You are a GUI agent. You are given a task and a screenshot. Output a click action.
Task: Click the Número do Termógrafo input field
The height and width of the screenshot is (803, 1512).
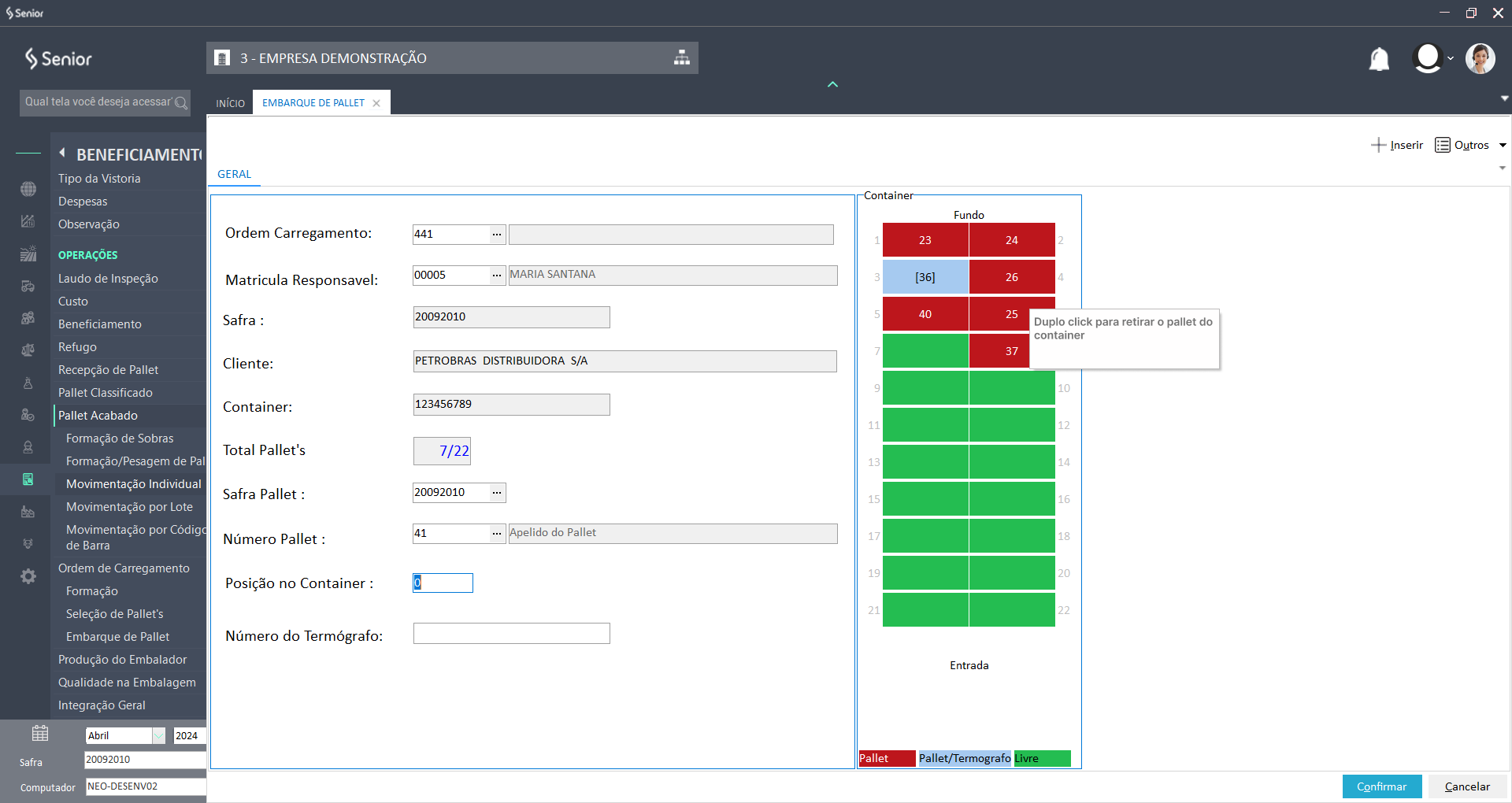(x=511, y=634)
